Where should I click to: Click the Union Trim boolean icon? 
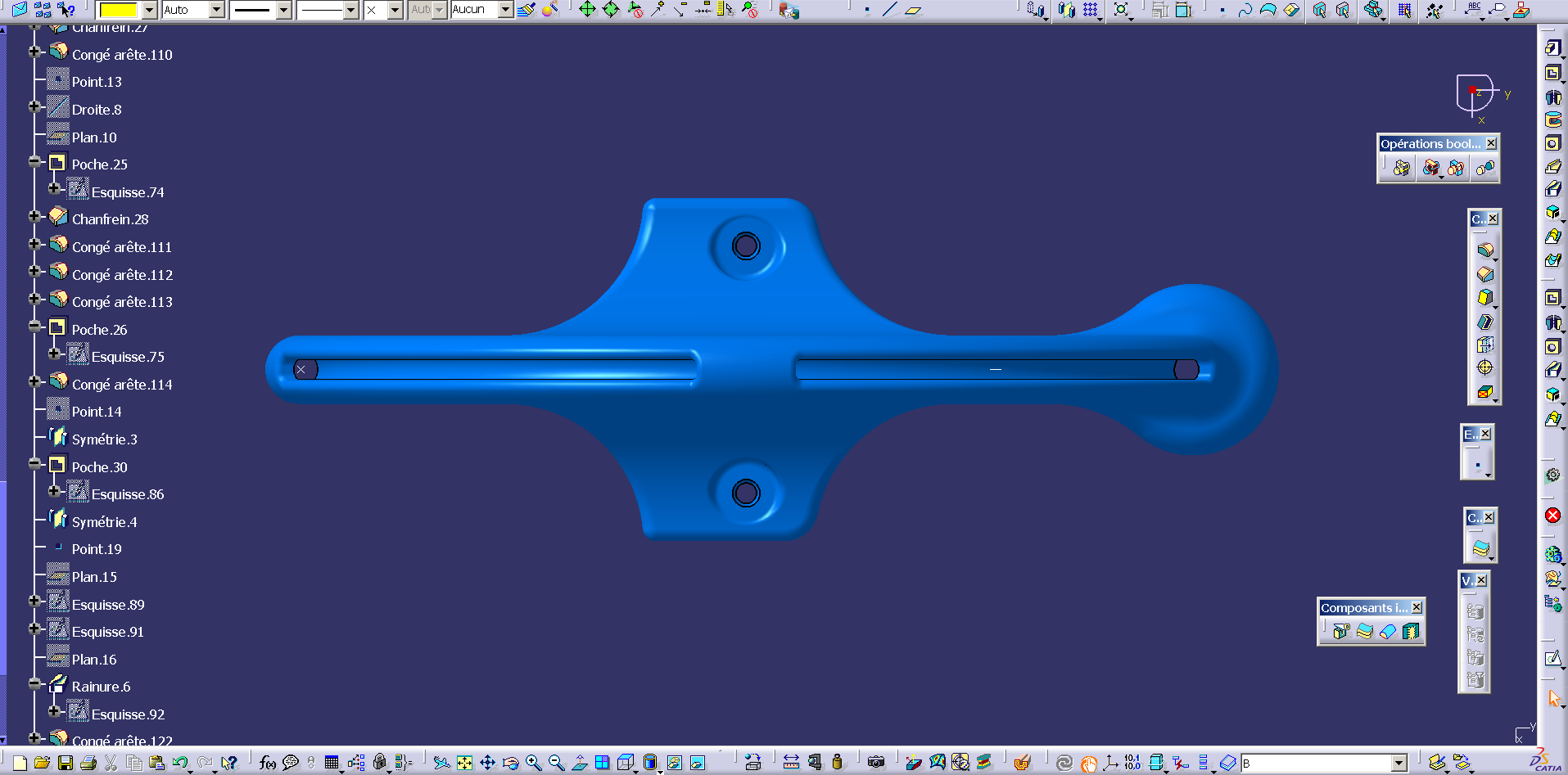pyautogui.click(x=1455, y=169)
